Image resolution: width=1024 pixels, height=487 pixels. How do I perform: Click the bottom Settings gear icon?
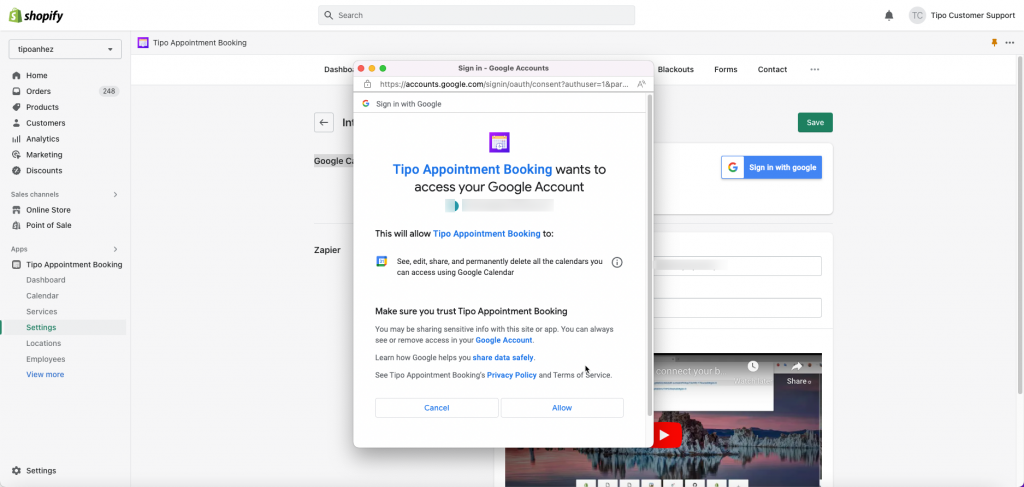[x=16, y=471]
